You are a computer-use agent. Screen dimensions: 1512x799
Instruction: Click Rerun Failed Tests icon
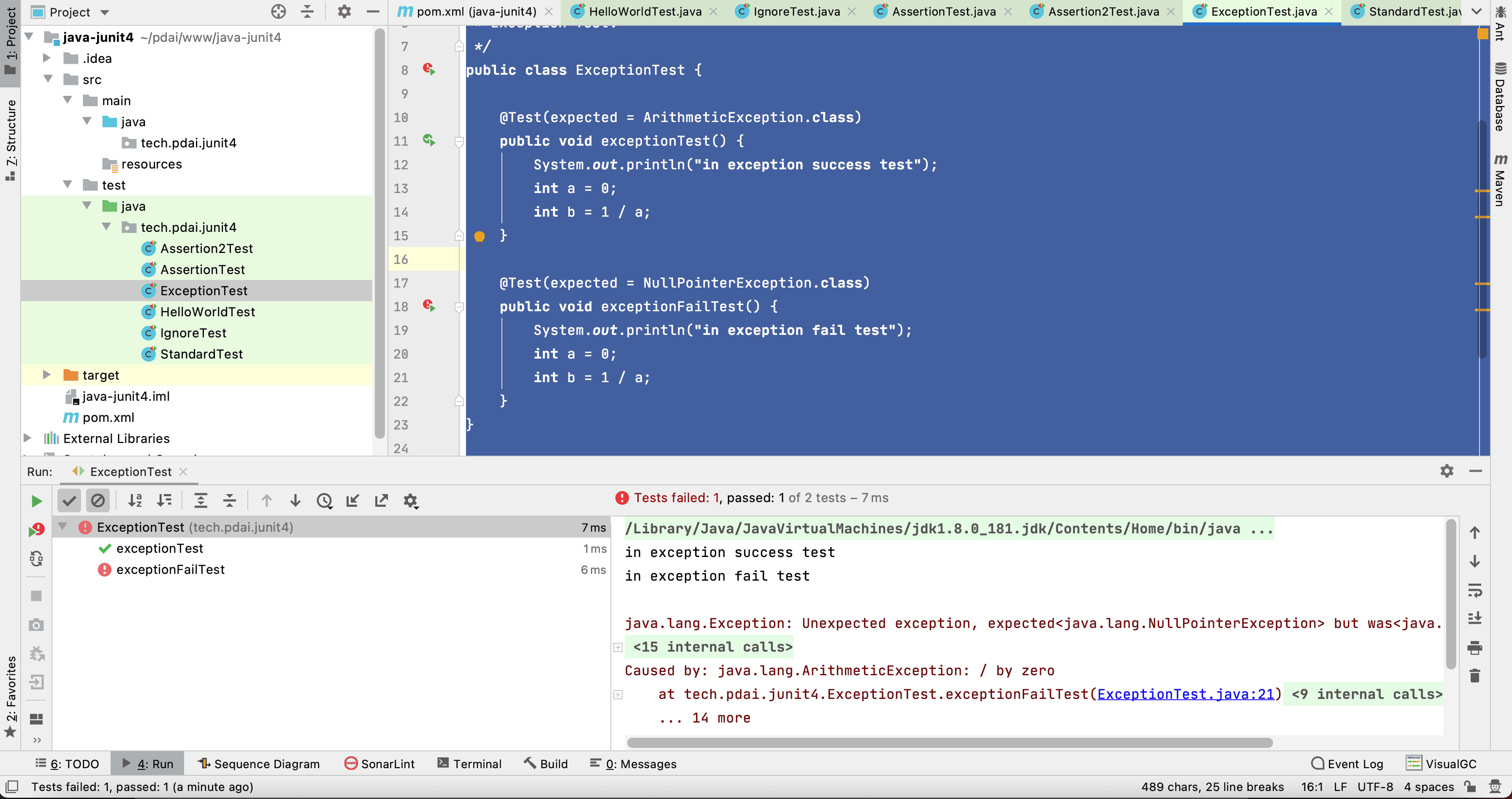click(36, 530)
